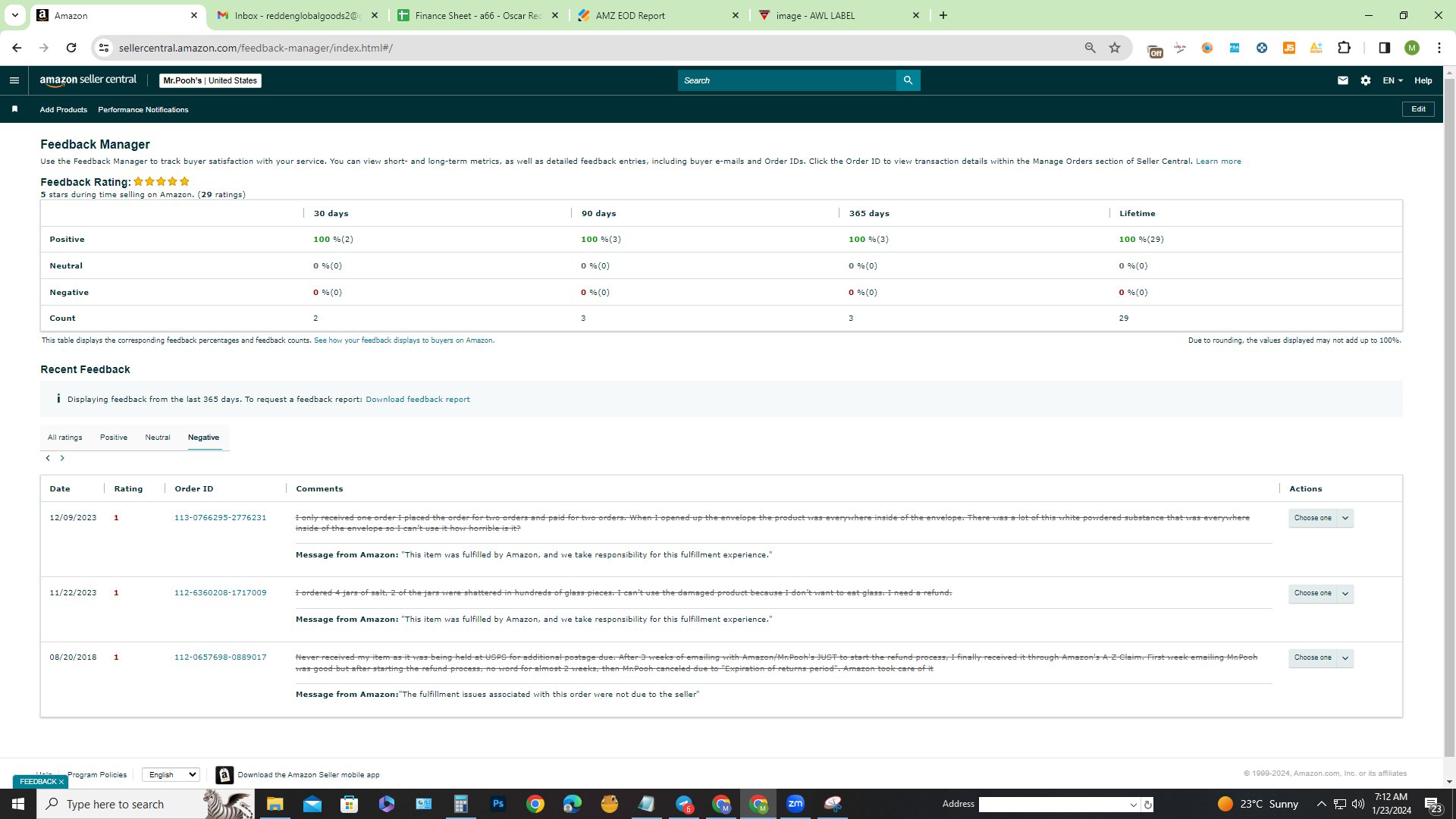Click the Edit button in the navigation bar
Screen dimensions: 1456x819
click(x=1418, y=109)
